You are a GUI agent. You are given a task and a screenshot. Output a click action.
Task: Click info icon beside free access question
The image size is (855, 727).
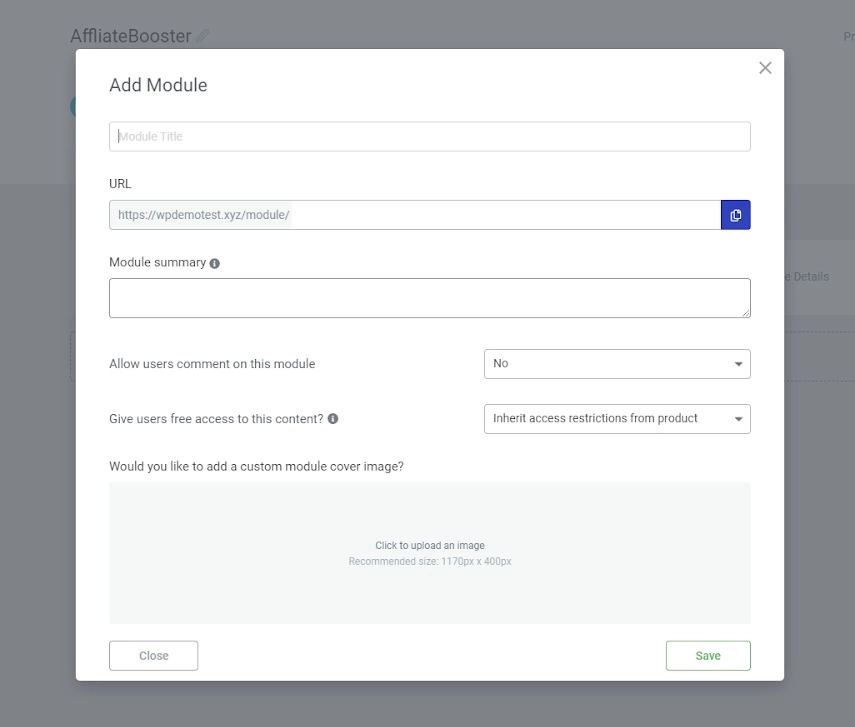333,418
